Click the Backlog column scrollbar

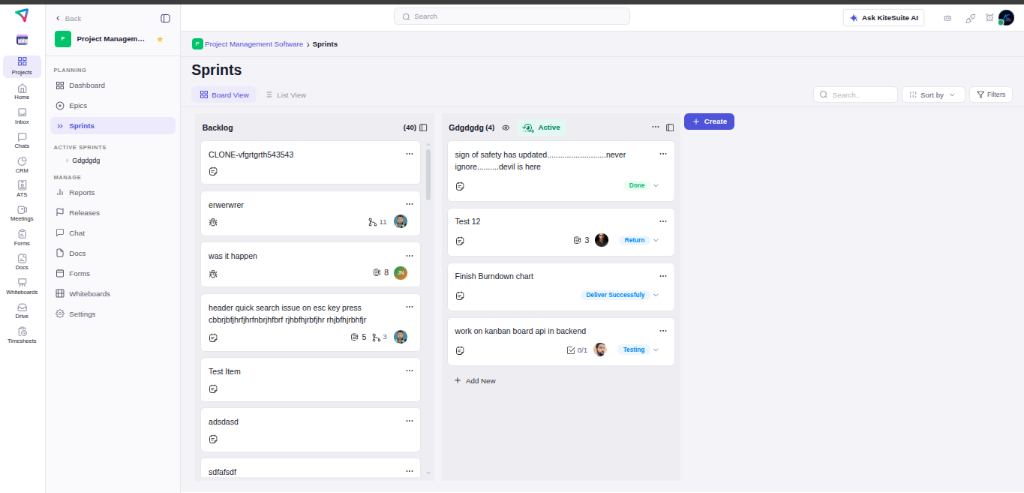(428, 174)
